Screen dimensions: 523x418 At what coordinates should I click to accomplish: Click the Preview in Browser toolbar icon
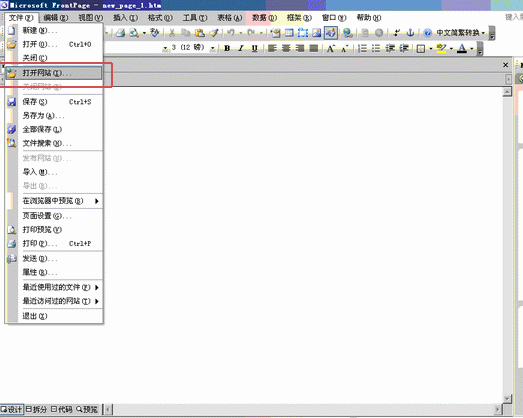click(134, 33)
